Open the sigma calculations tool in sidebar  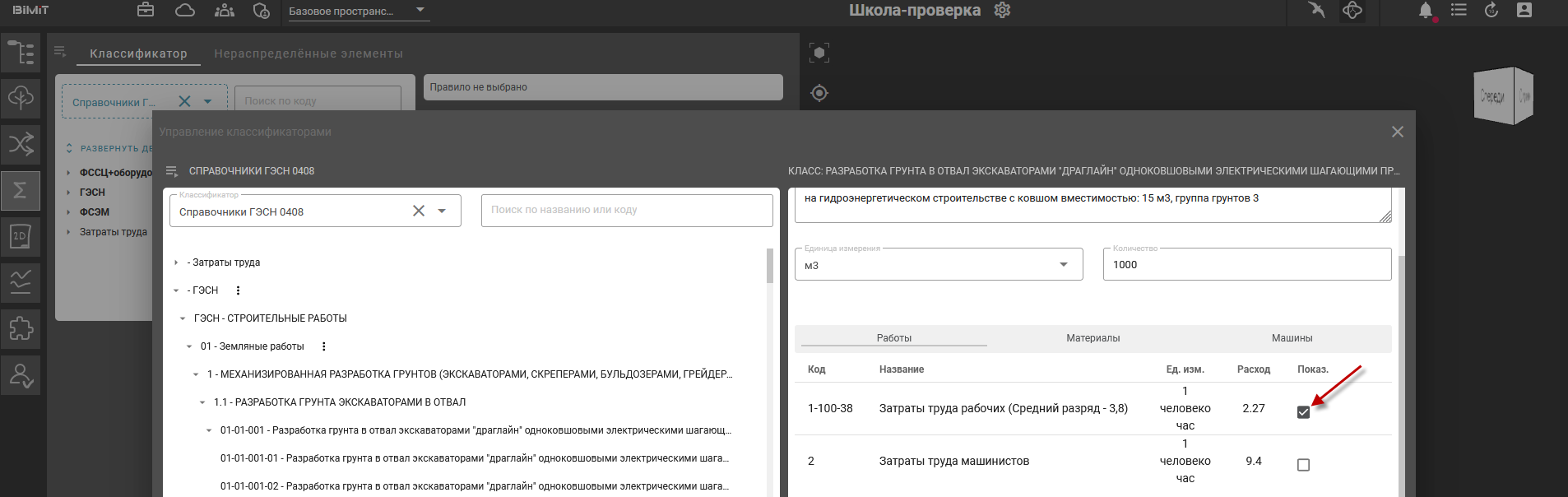point(21,190)
